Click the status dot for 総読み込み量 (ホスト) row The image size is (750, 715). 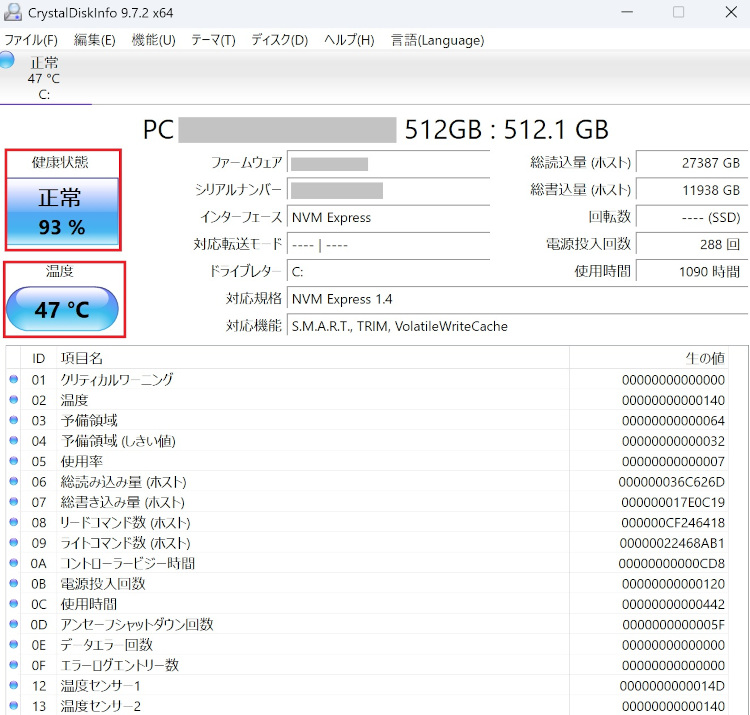point(13,481)
